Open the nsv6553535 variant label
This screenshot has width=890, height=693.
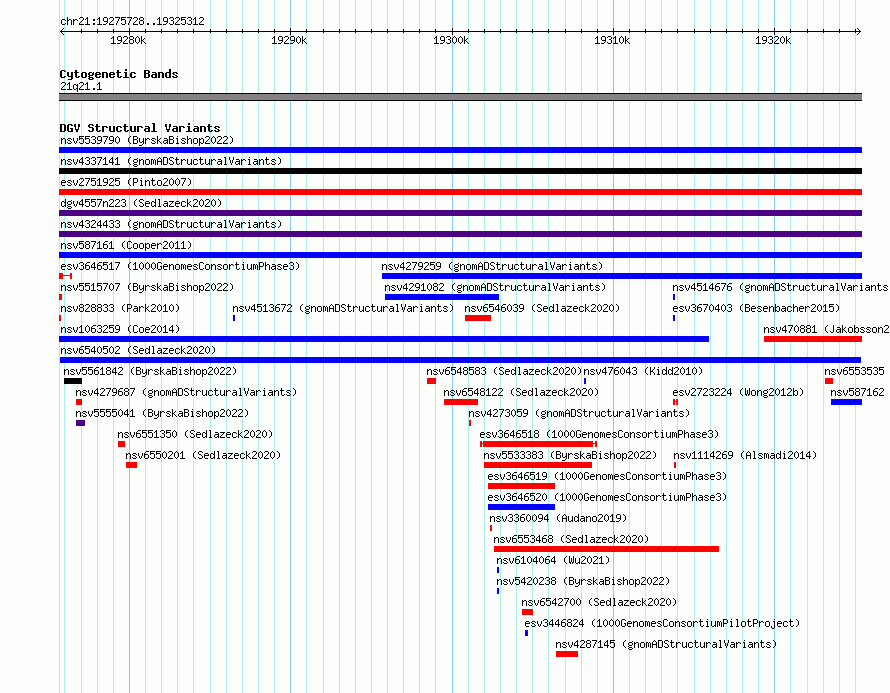(x=854, y=371)
